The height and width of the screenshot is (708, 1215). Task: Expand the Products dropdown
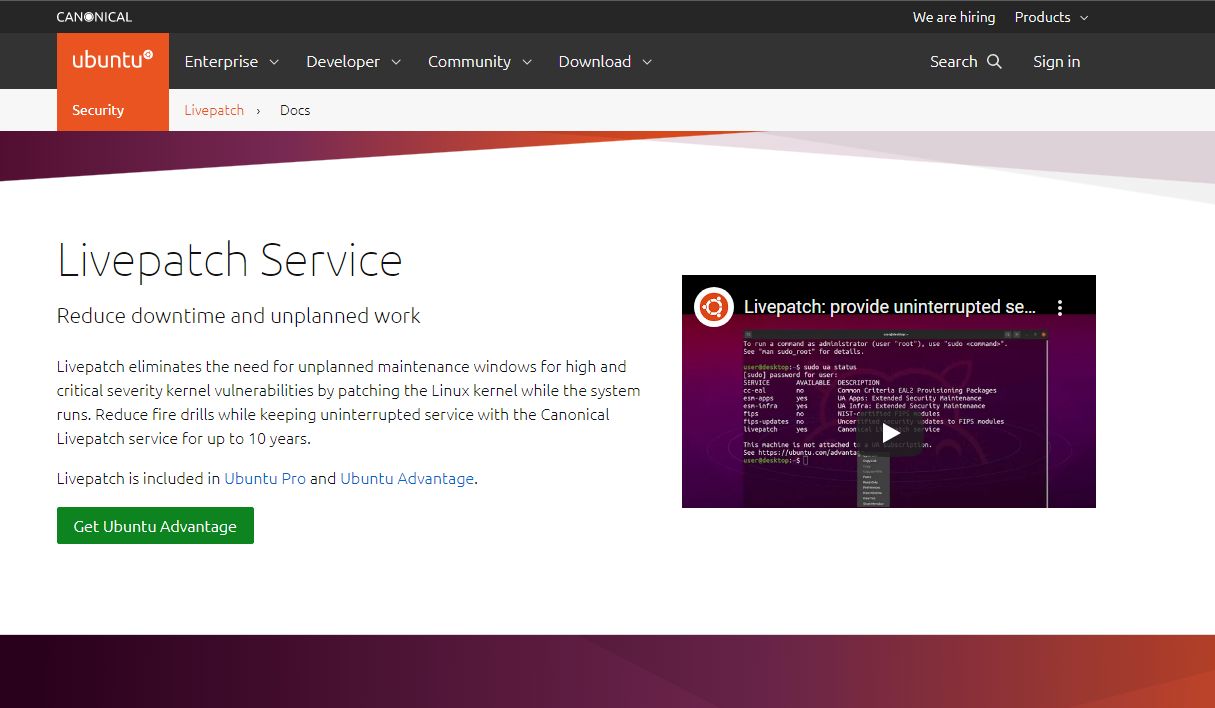tap(1051, 17)
